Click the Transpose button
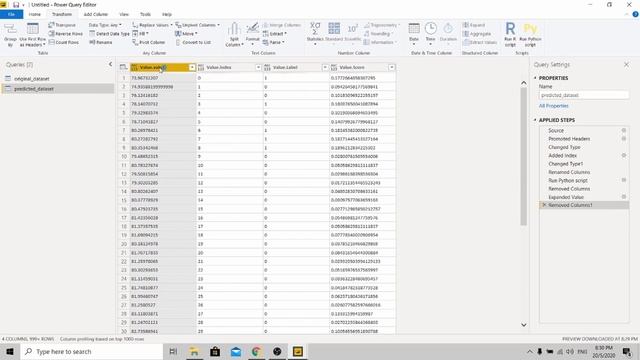Viewport: 640px width, 360px height. (x=62, y=25)
